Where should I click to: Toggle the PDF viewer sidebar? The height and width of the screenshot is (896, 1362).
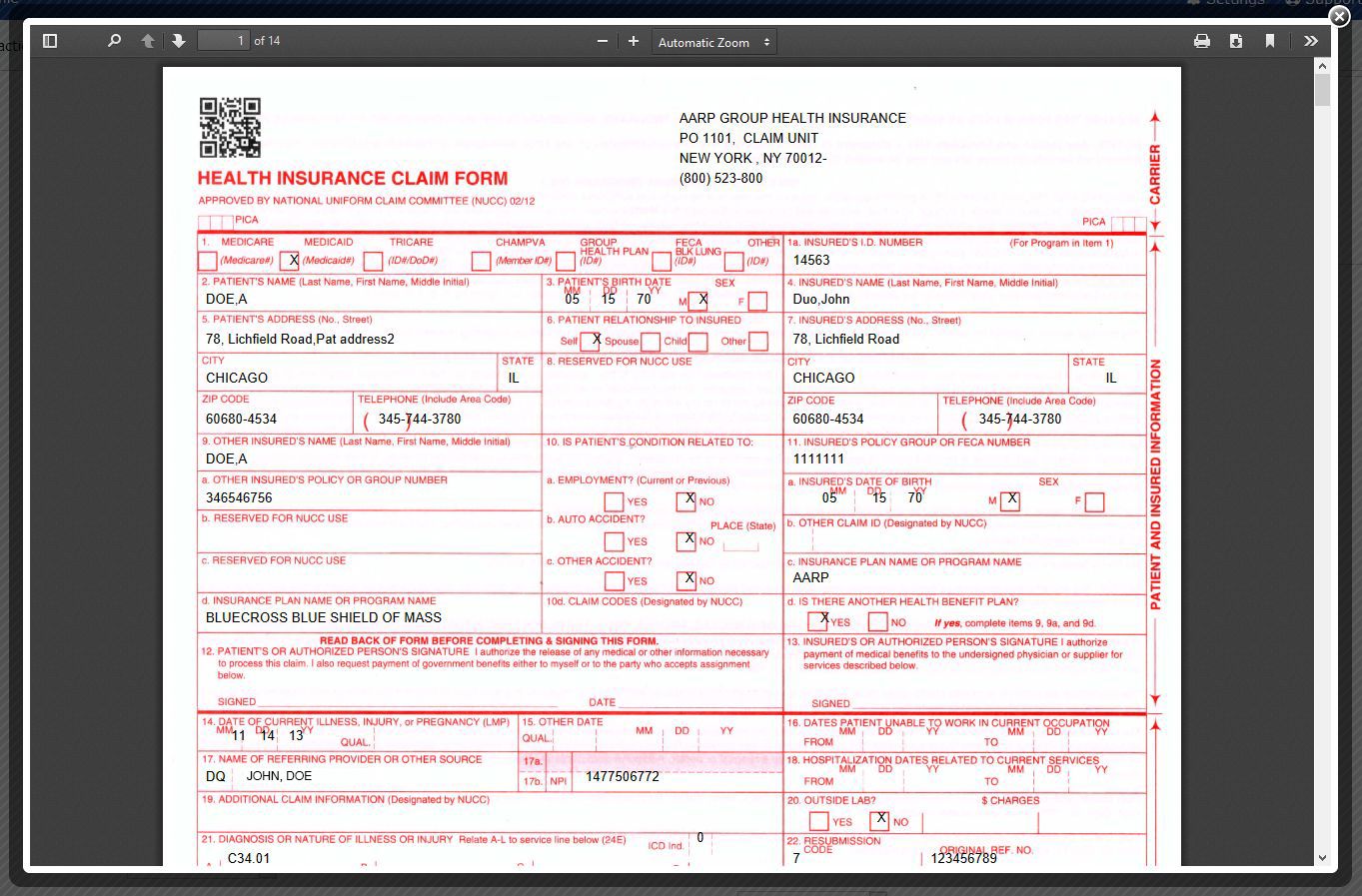pyautogui.click(x=50, y=41)
